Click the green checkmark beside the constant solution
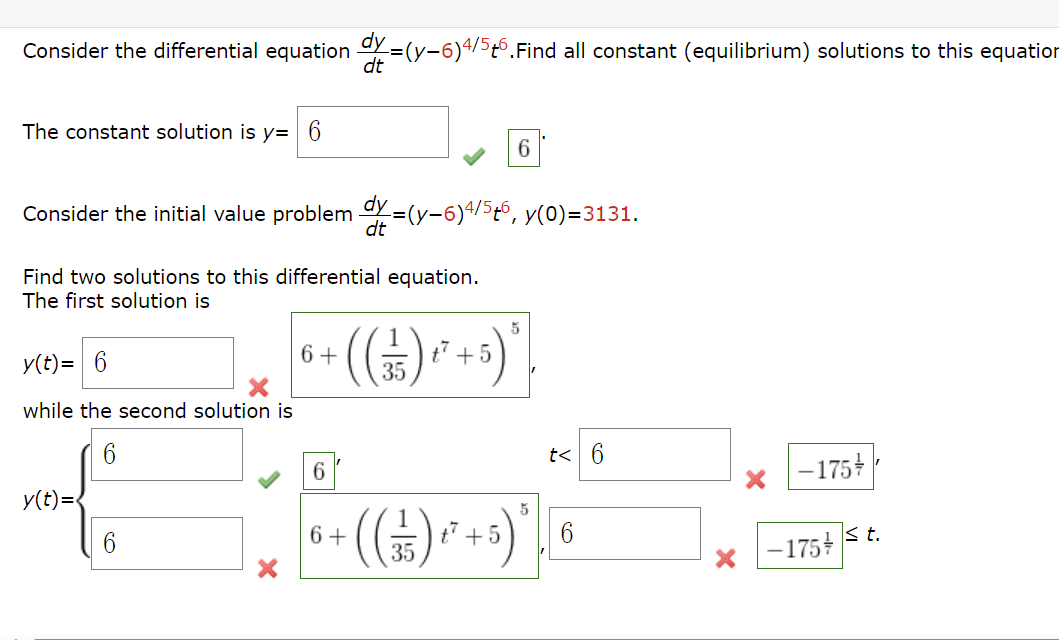Image resolution: width=1059 pixels, height=640 pixels. pos(472,156)
